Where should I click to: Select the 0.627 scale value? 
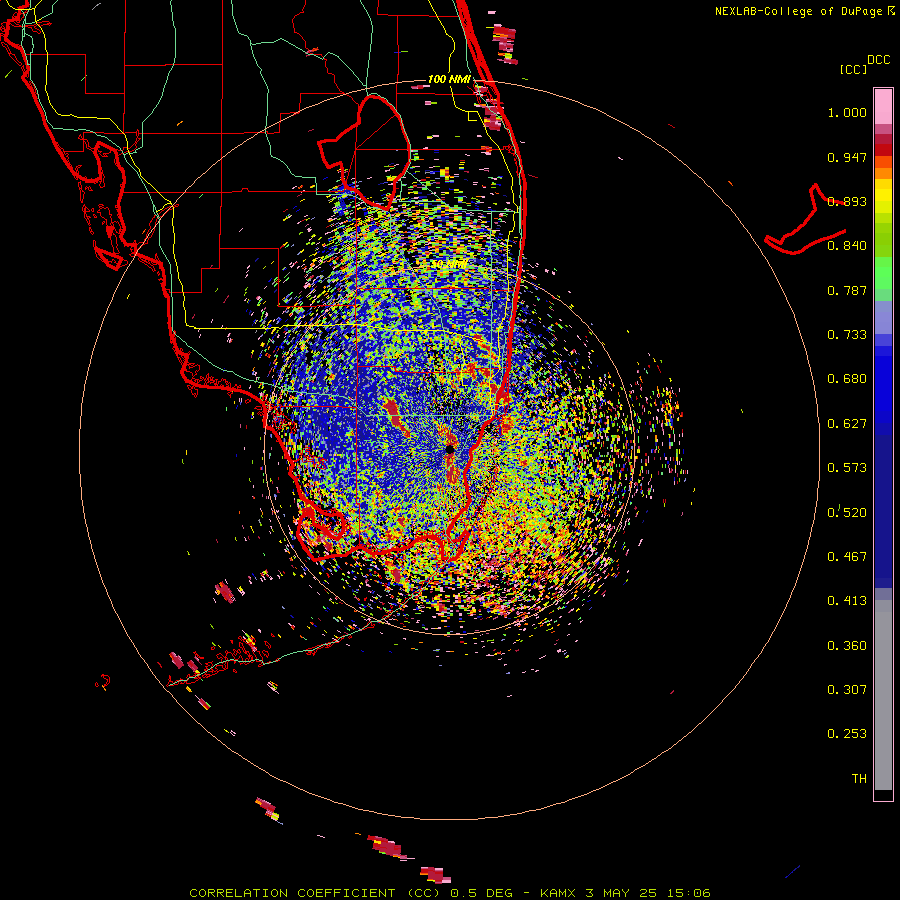point(847,424)
